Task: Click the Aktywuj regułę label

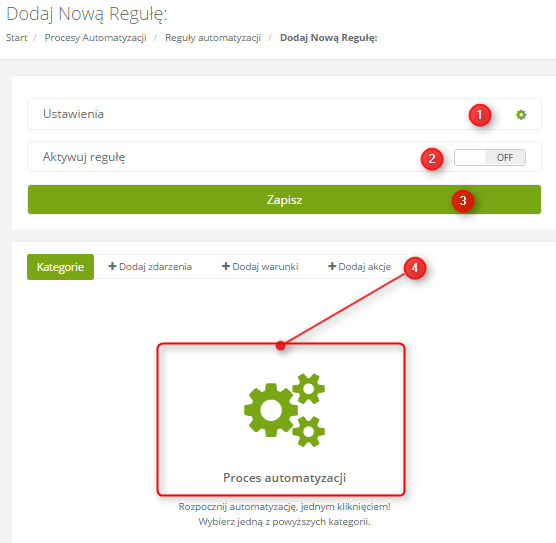Action: click(x=84, y=157)
